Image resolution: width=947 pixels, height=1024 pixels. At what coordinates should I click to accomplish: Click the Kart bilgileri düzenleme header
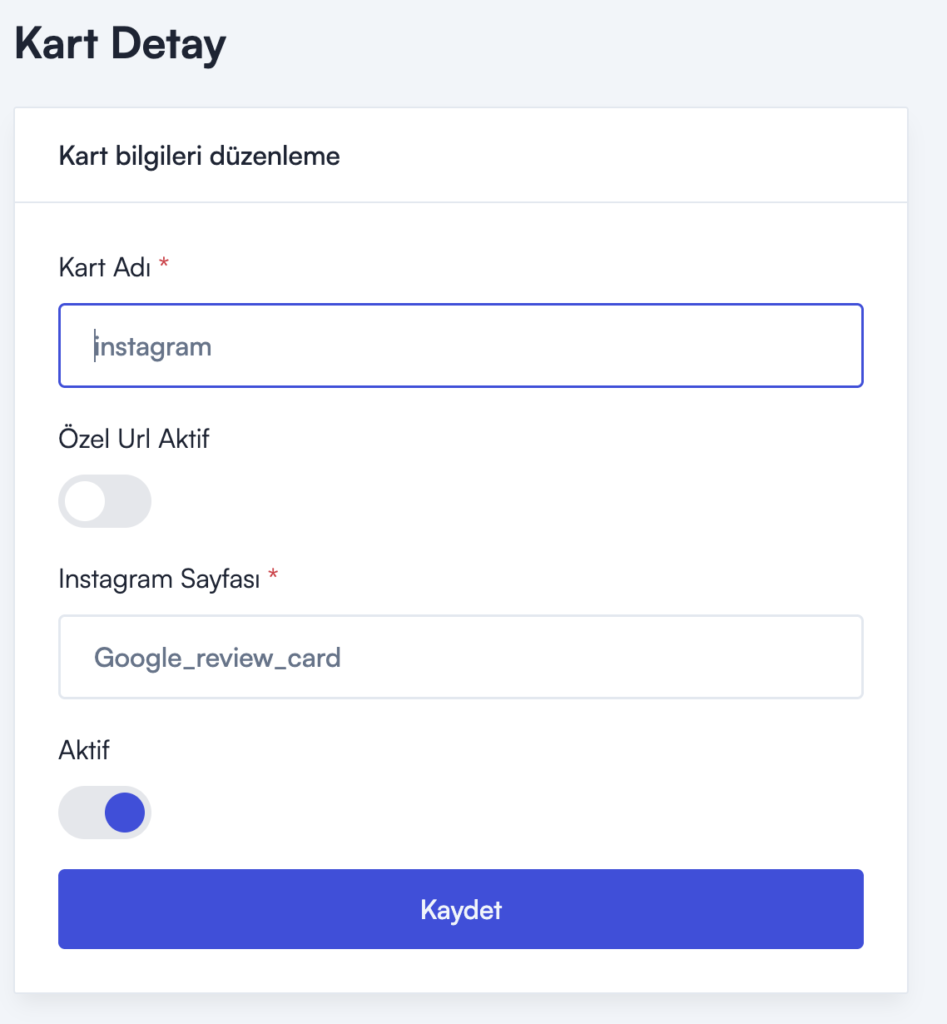tap(200, 157)
